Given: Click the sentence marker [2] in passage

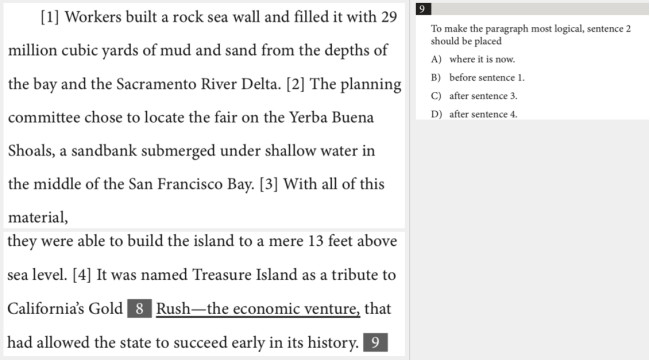Looking at the screenshot, I should pyautogui.click(x=296, y=84).
